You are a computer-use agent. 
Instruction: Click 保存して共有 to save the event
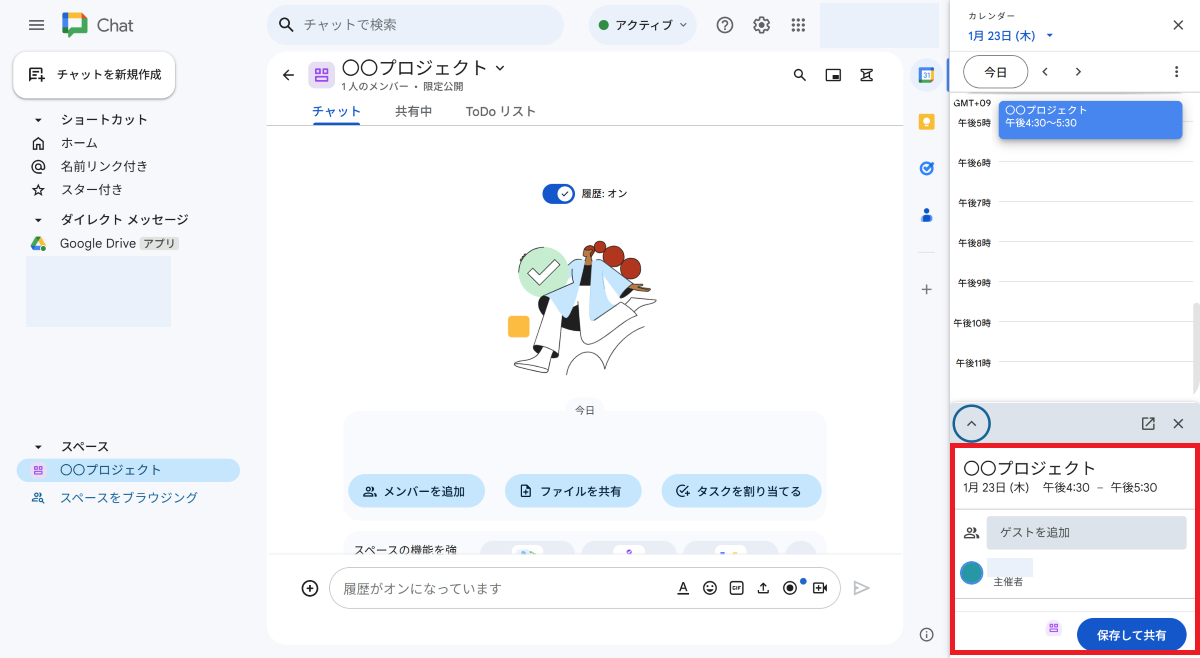(x=1131, y=634)
